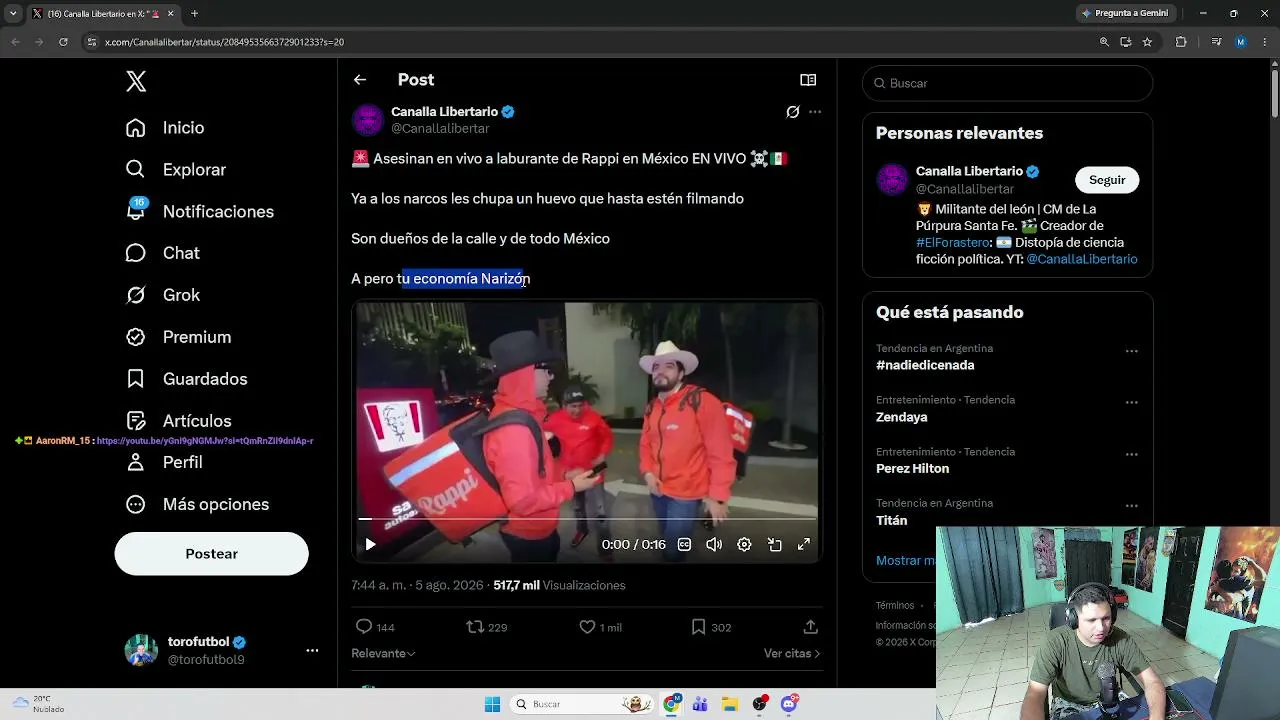The height and width of the screenshot is (720, 1280).
Task: Open the Chrome profile M avatar
Action: (1241, 42)
